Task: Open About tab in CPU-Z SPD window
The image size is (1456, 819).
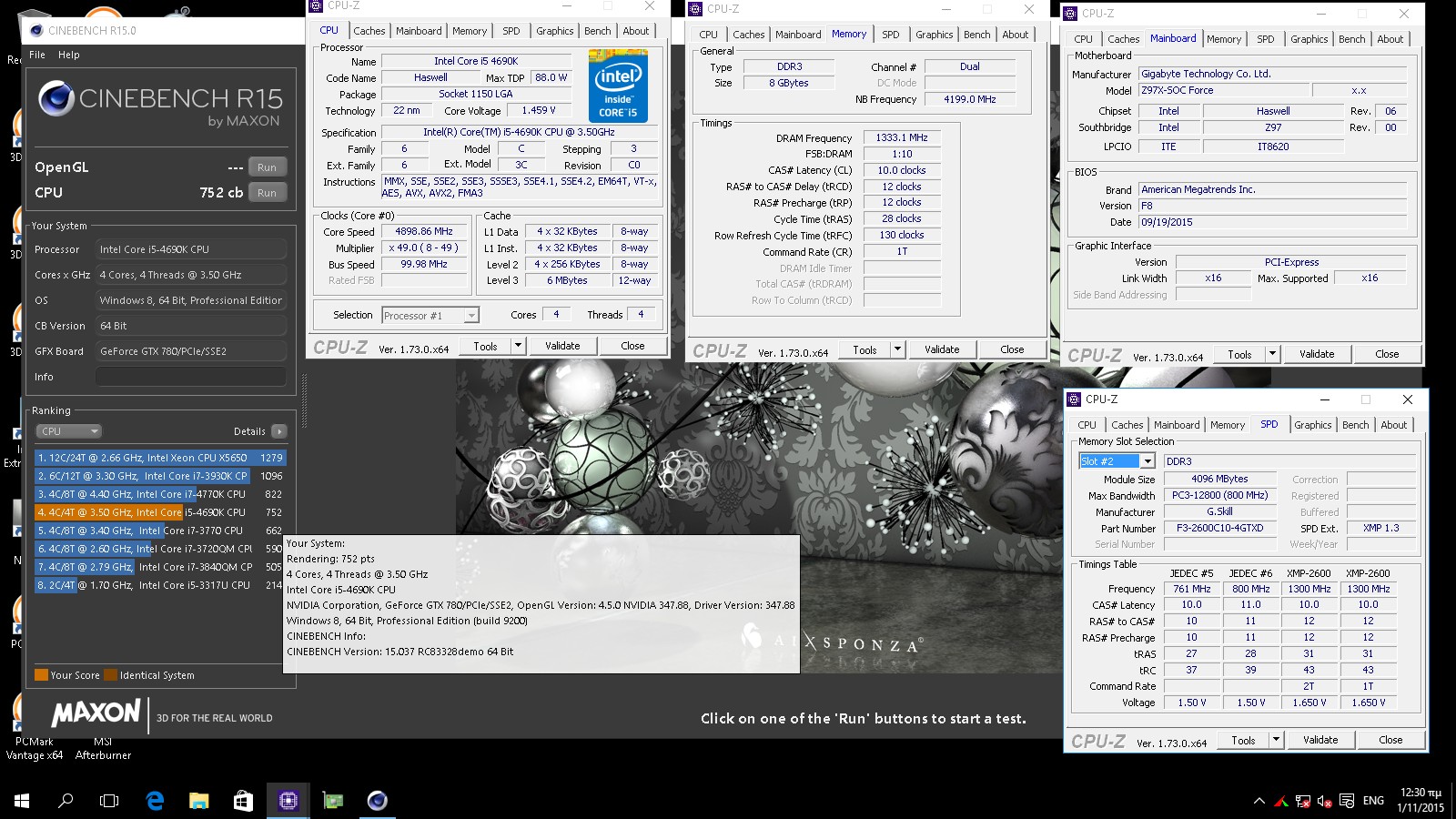Action: (x=1394, y=425)
